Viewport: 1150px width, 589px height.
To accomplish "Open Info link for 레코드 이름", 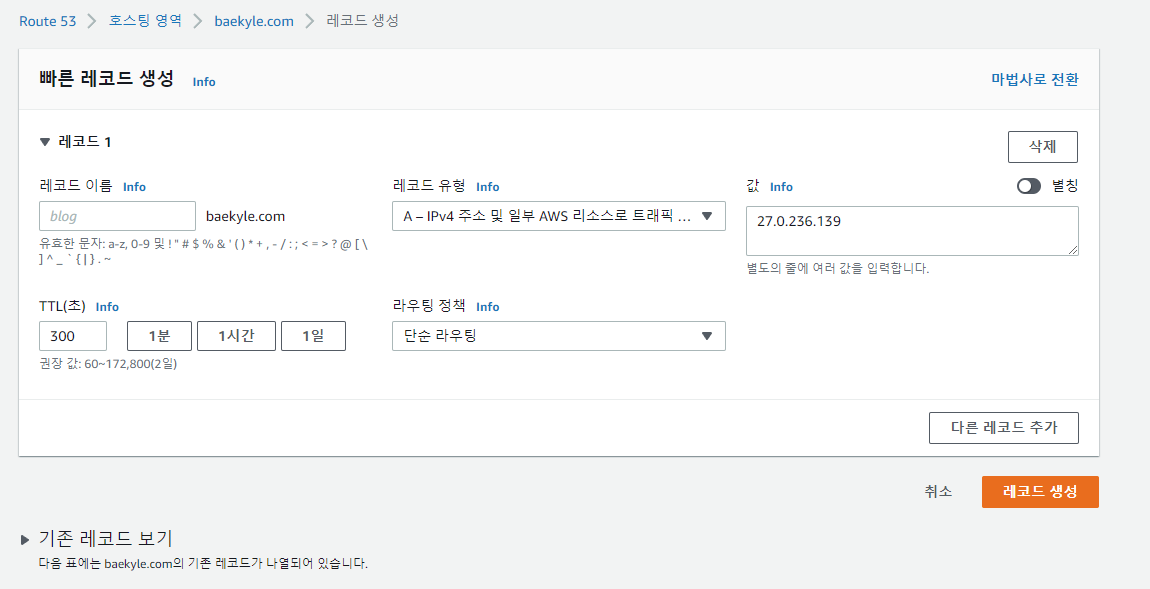I will (134, 187).
